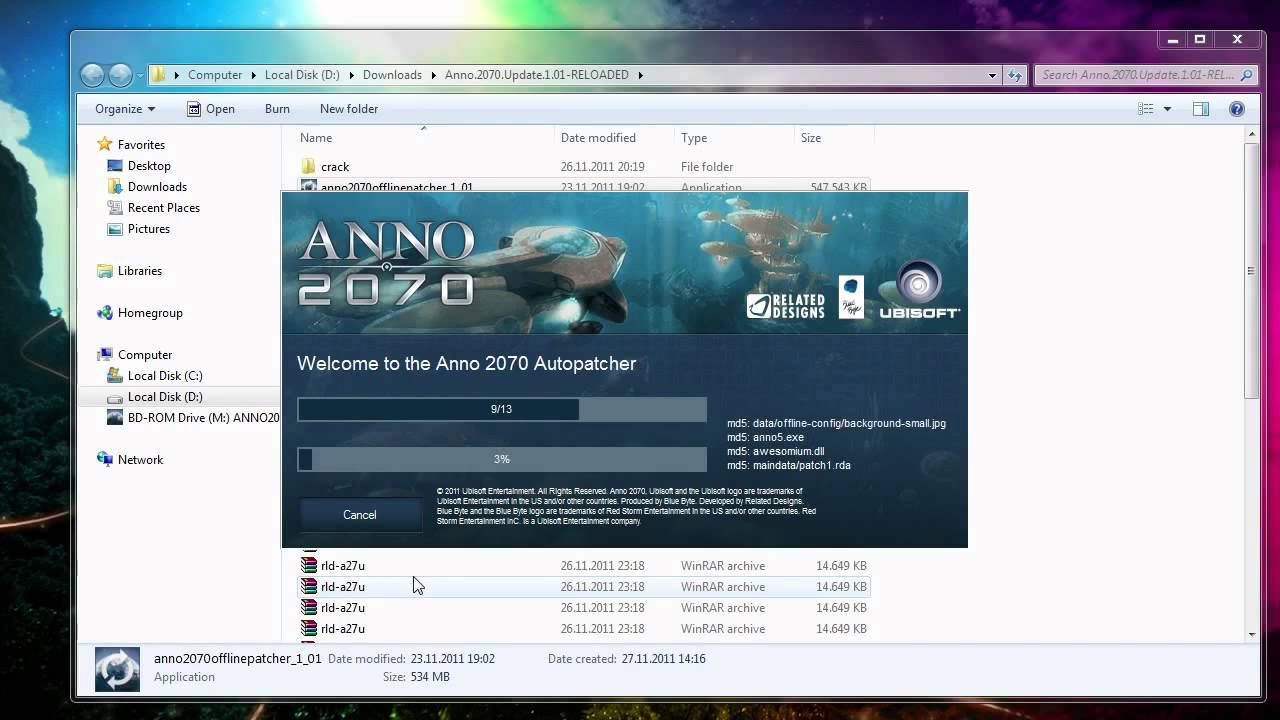Select Local Disk (D:)
The height and width of the screenshot is (720, 1280).
coord(165,397)
